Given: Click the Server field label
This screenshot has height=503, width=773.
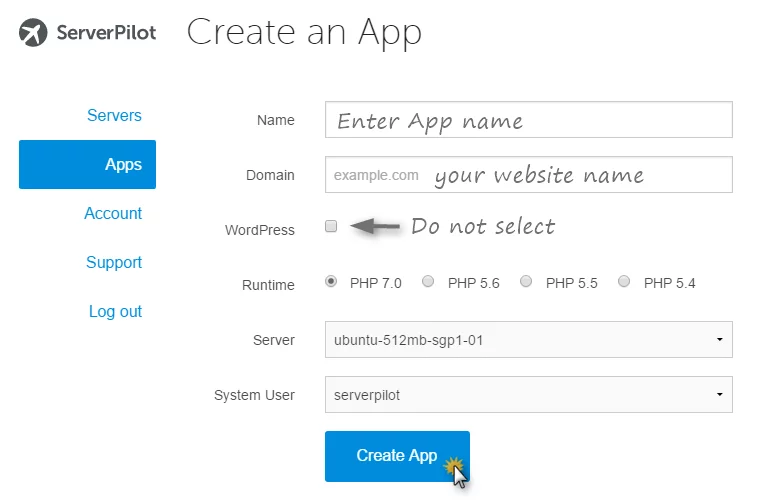Looking at the screenshot, I should (x=274, y=340).
